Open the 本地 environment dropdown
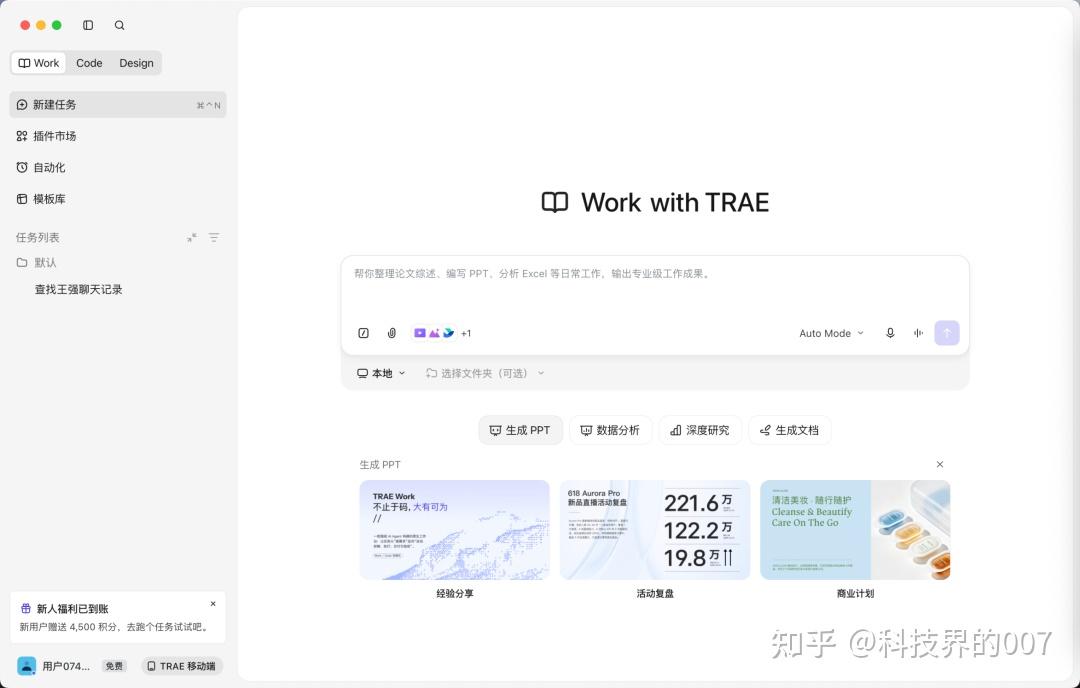 381,373
